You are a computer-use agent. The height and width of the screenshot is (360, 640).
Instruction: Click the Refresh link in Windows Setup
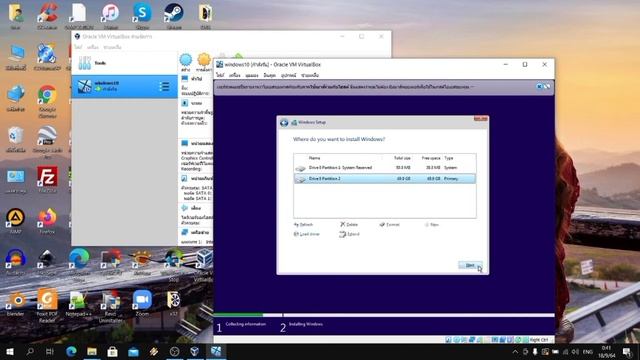304,224
